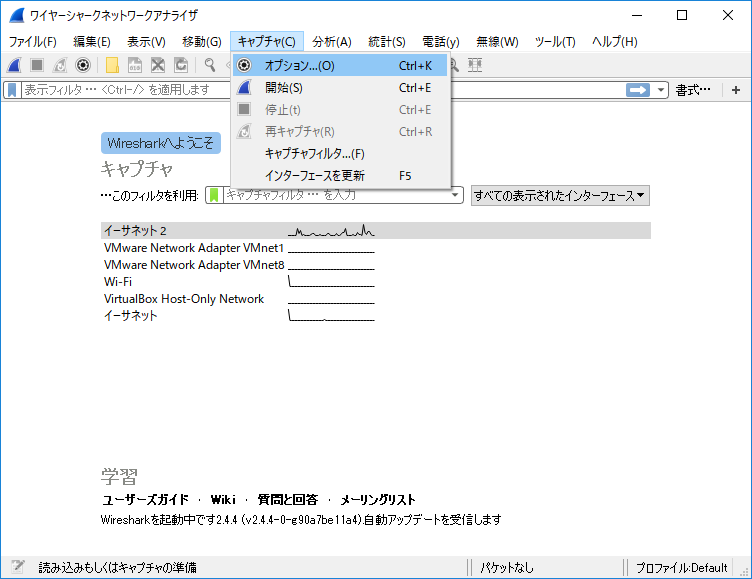Screen dimensions: 752x579
Task: Select 開始(S) in the capture menu
Action: 340,88
